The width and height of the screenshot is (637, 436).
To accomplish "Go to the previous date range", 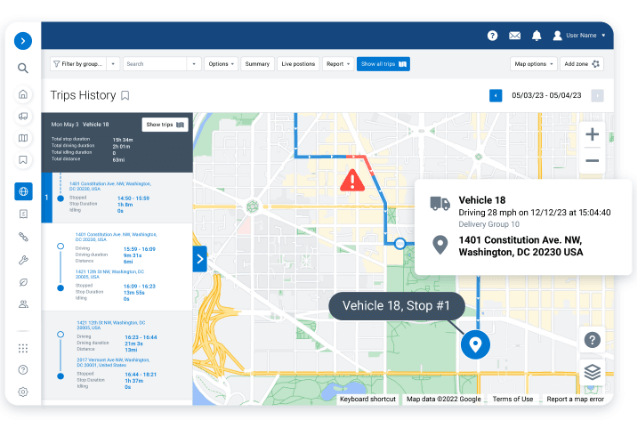I will pyautogui.click(x=496, y=95).
